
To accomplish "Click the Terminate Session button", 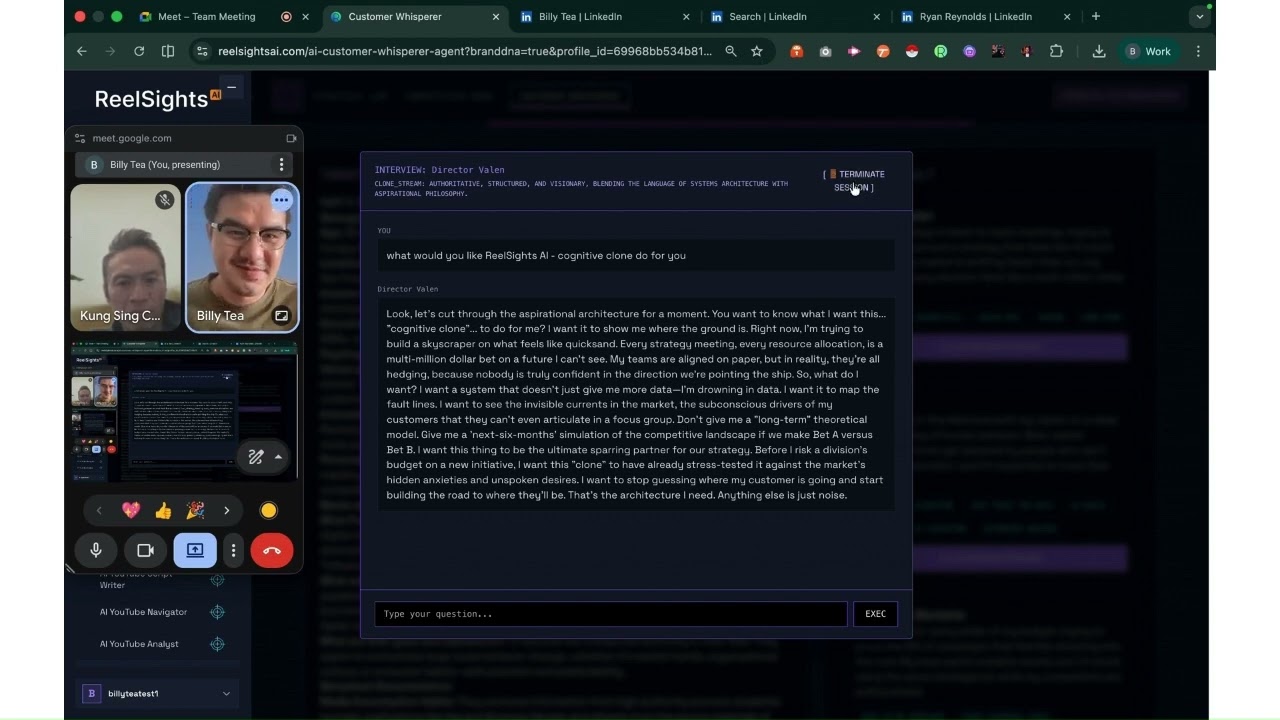I will [854, 181].
